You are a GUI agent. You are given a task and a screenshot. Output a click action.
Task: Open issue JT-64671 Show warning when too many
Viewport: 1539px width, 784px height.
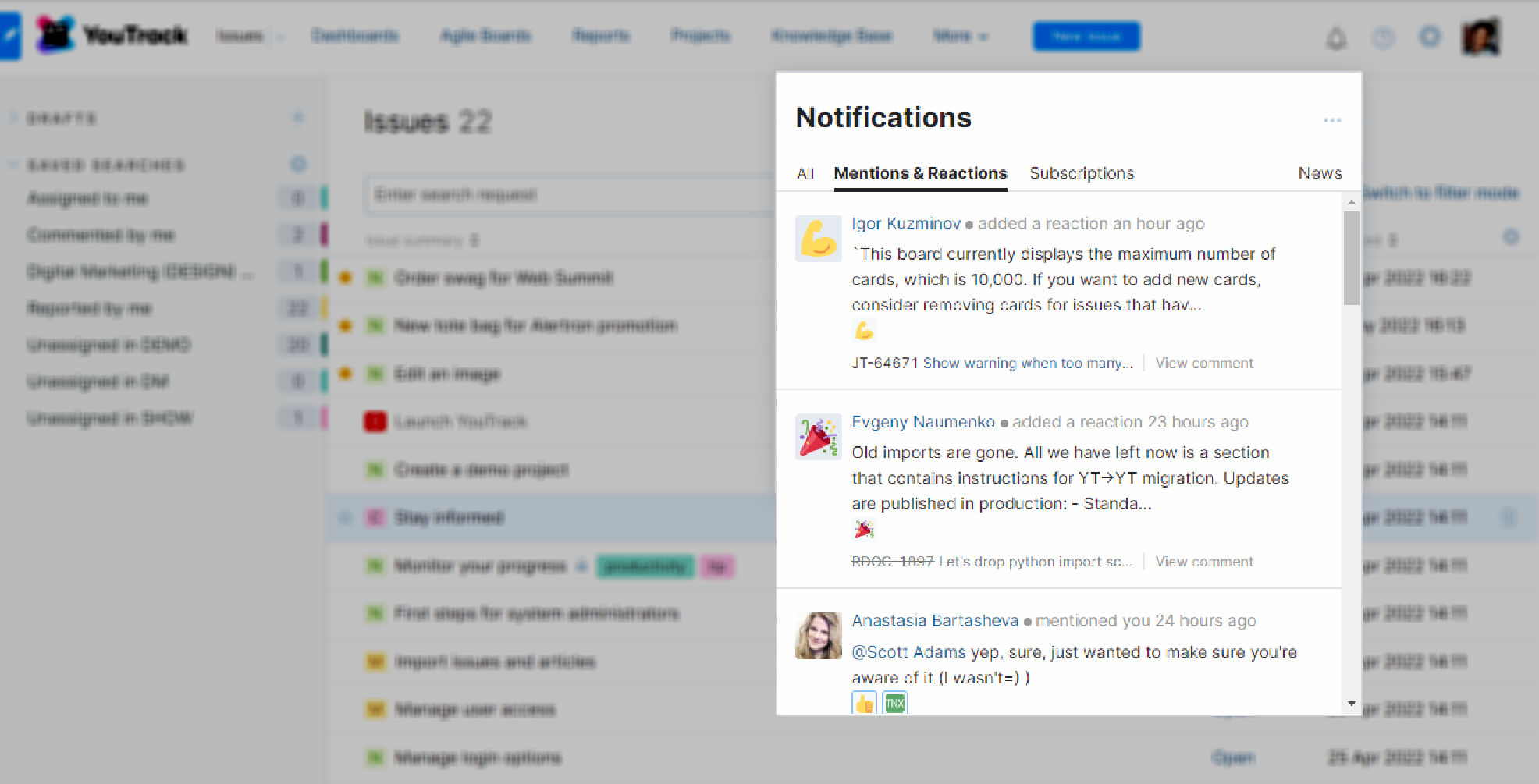pyautogui.click(x=992, y=363)
